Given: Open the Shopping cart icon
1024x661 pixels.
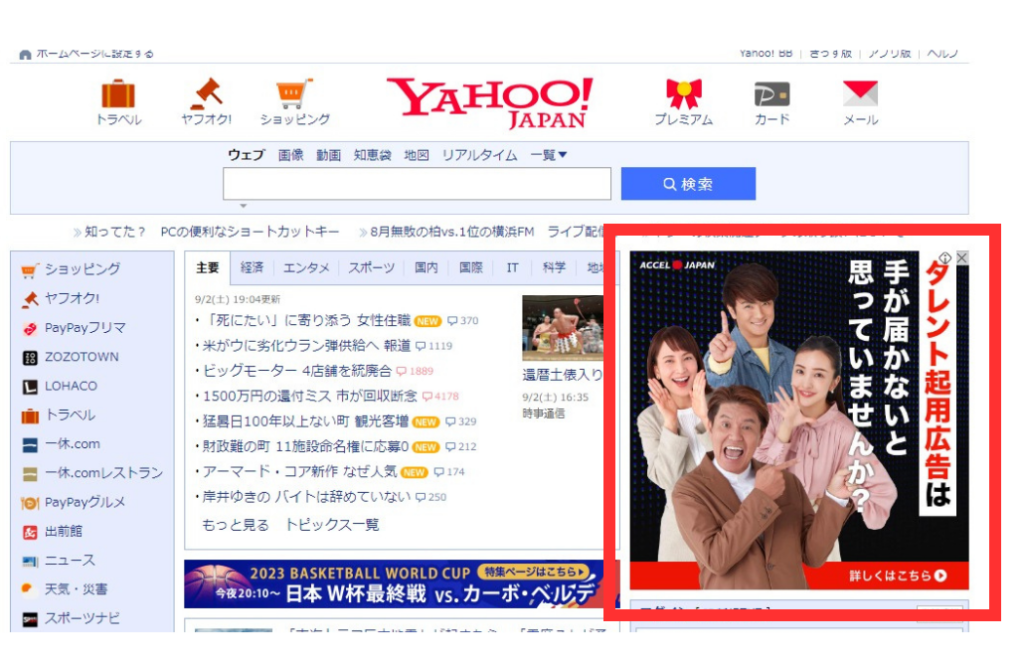Looking at the screenshot, I should (x=294, y=95).
